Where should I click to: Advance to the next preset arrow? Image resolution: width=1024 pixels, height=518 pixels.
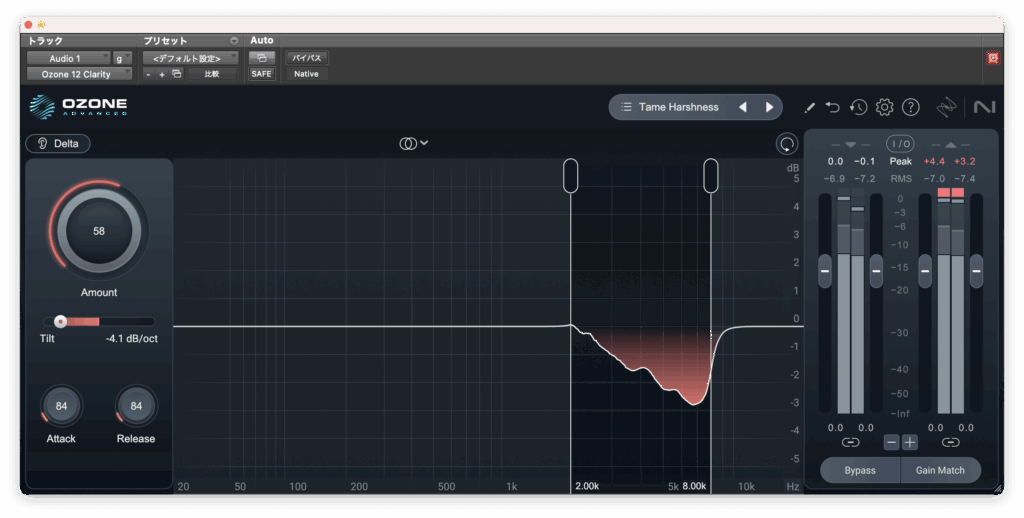coord(769,107)
